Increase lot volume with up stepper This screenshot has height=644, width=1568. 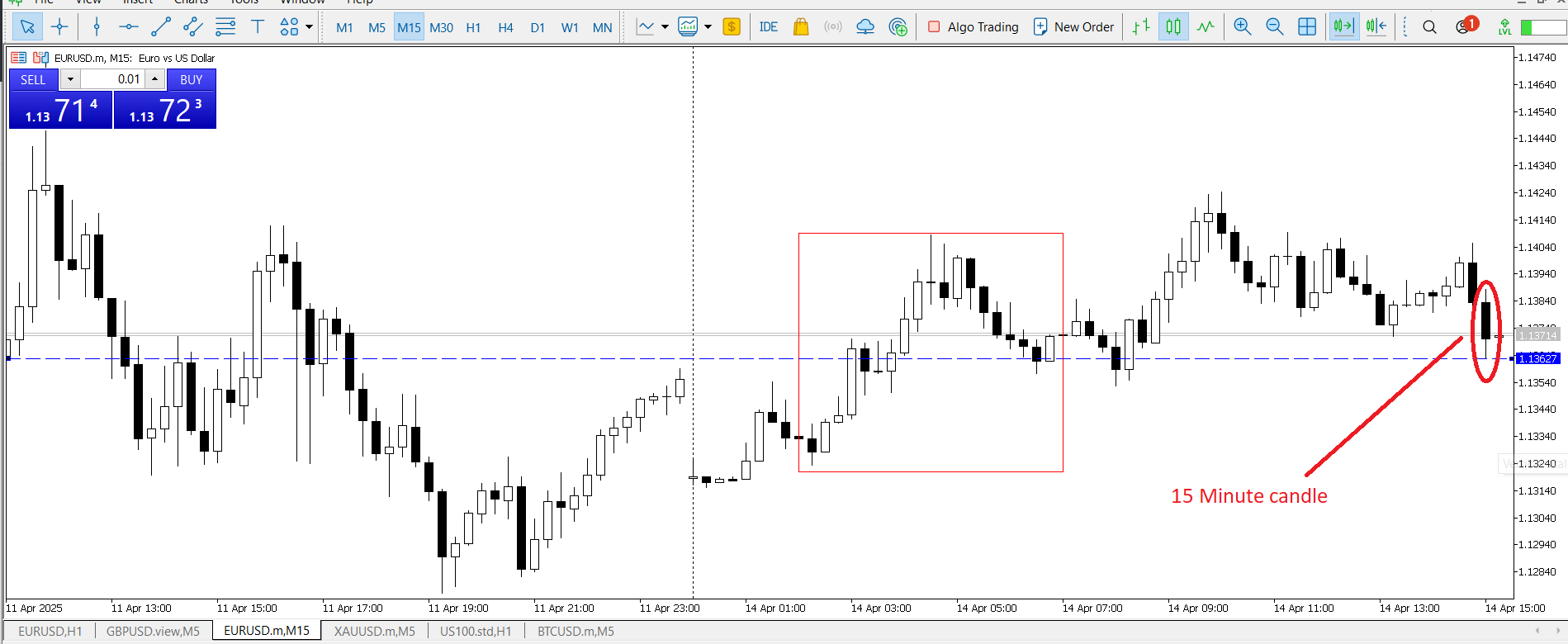[x=154, y=79]
